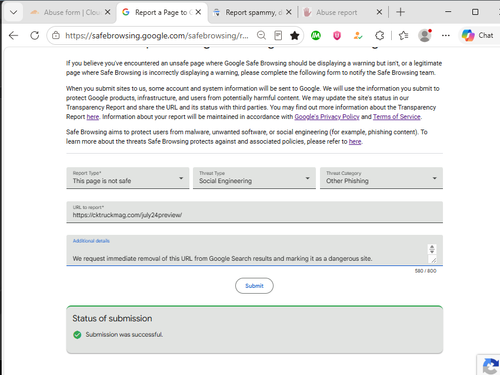Maximize the browser window
The height and width of the screenshot is (375, 500).
click(x=475, y=12)
